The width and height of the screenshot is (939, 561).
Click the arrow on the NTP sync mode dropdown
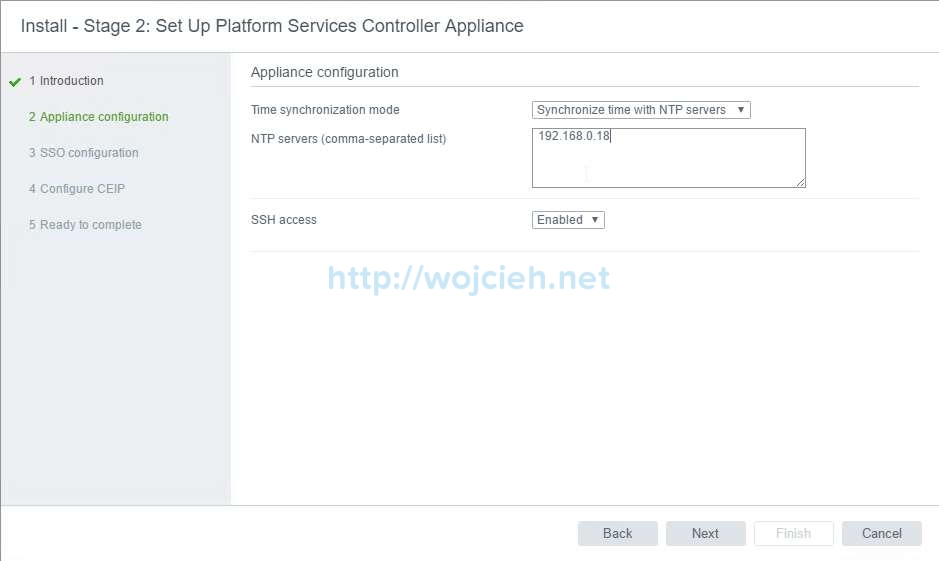[741, 110]
